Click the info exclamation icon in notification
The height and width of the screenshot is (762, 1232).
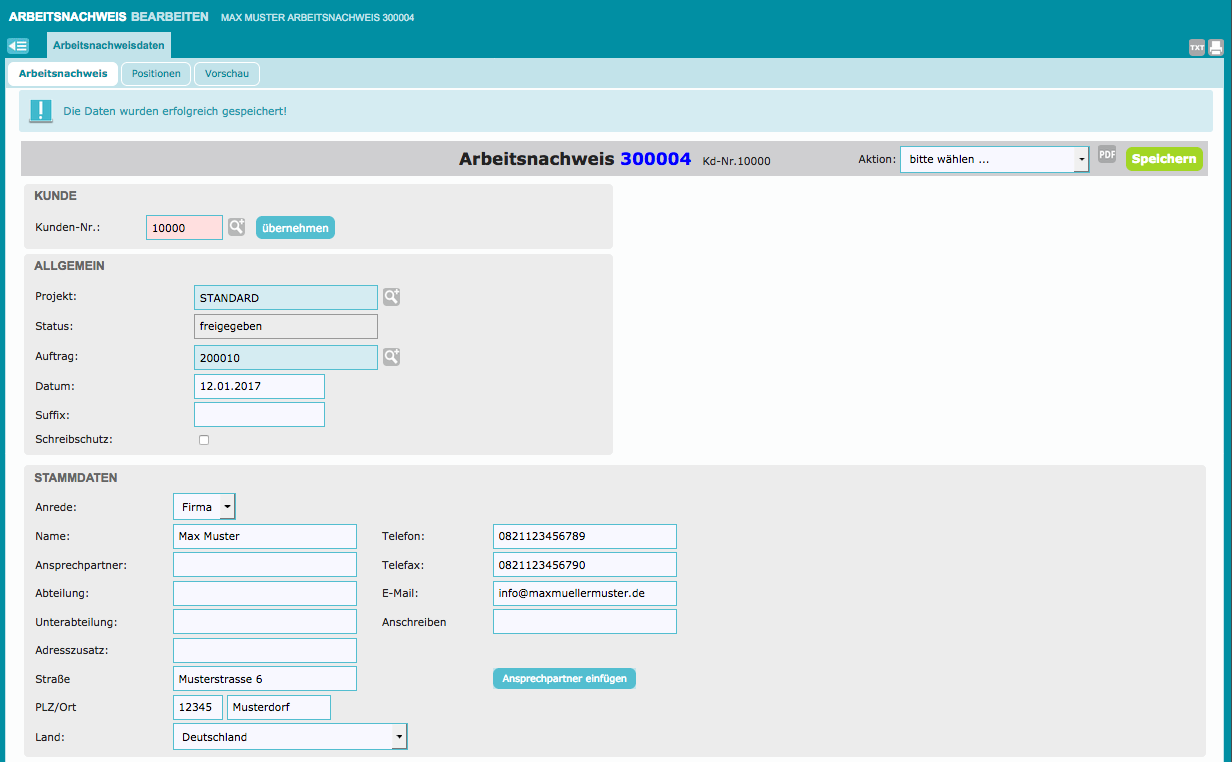pos(40,111)
